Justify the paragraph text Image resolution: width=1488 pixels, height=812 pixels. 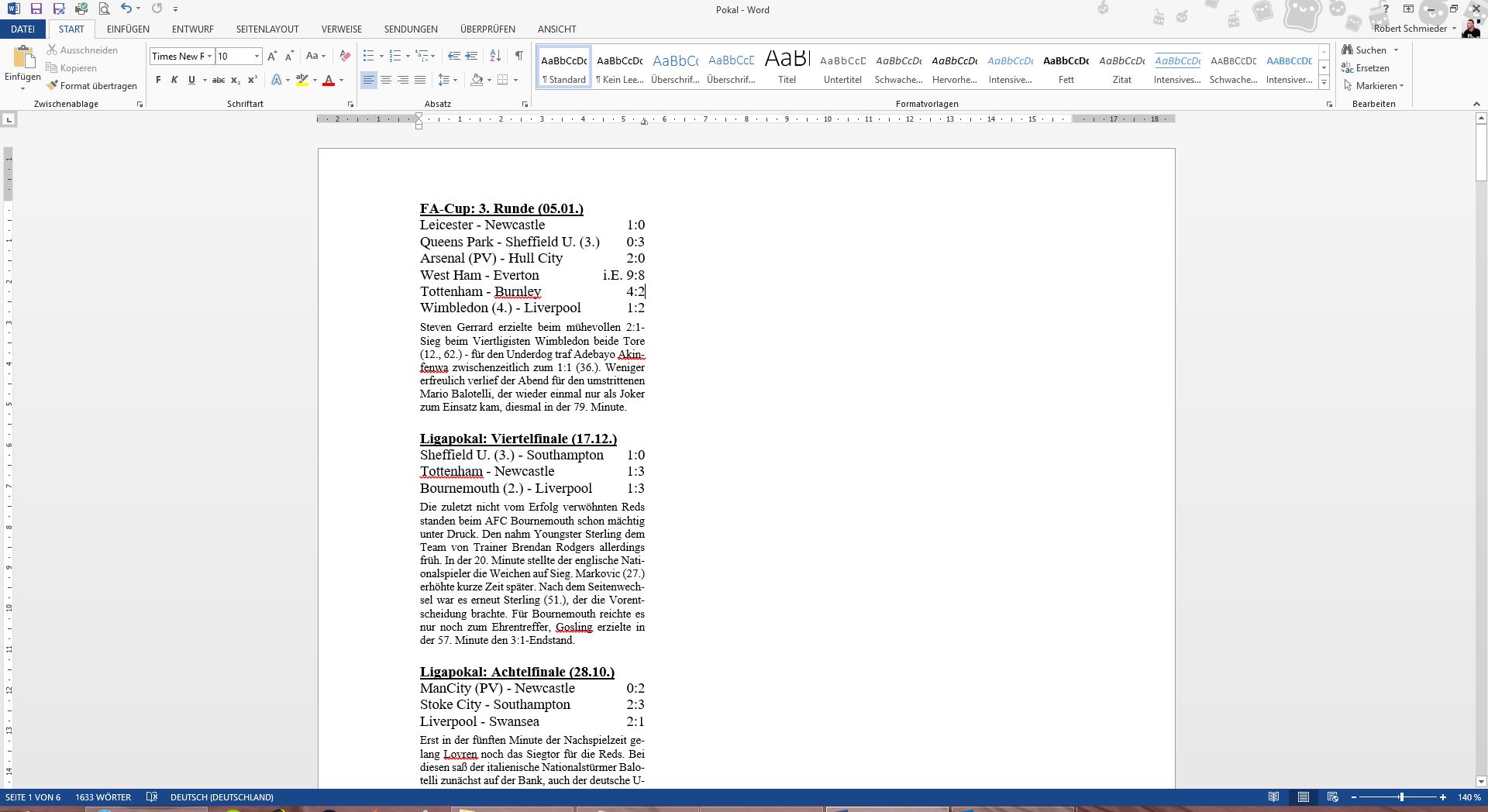(420, 80)
